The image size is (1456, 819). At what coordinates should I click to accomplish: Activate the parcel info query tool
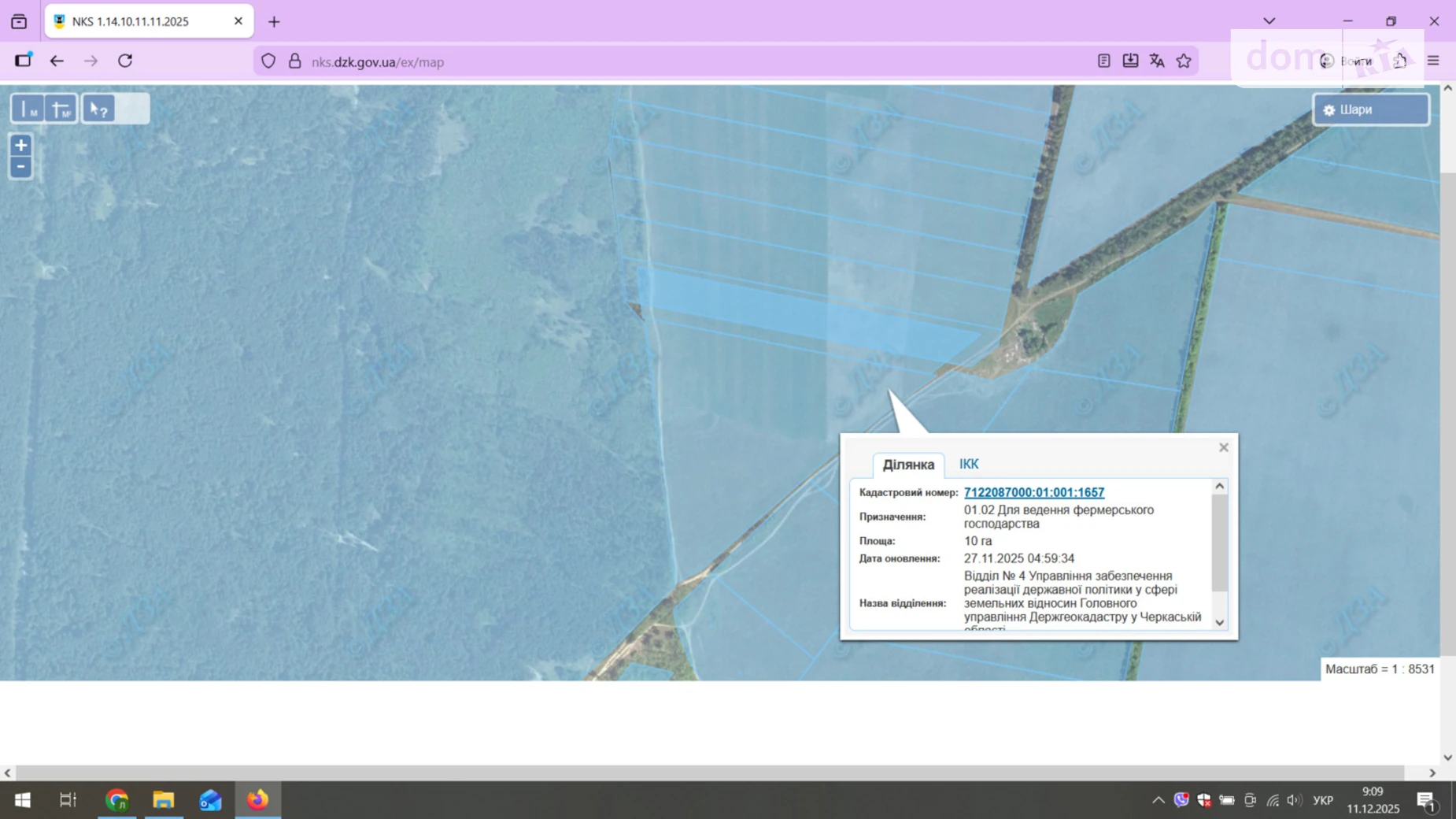coord(98,109)
